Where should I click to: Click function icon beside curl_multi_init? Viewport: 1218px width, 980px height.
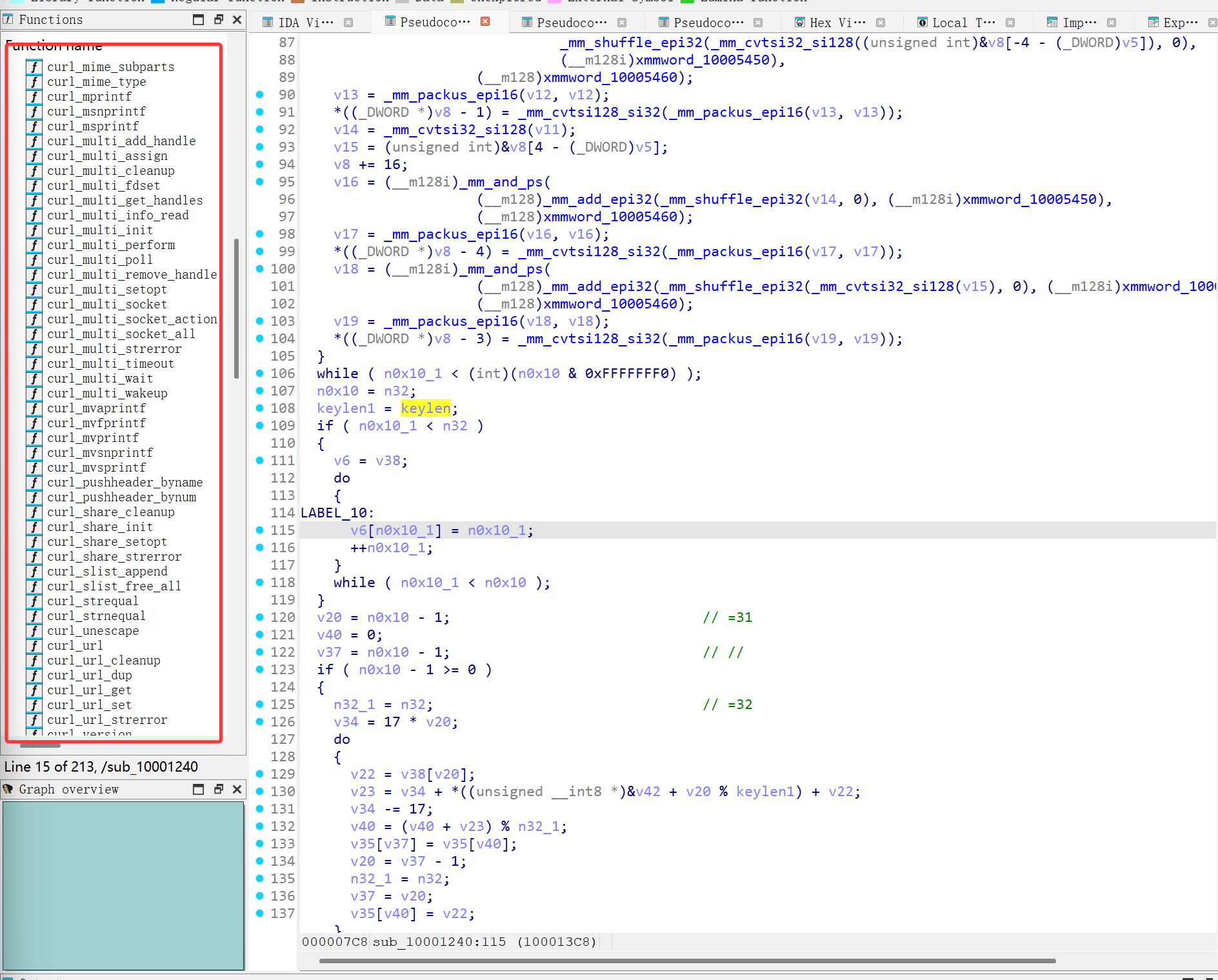tap(34, 230)
